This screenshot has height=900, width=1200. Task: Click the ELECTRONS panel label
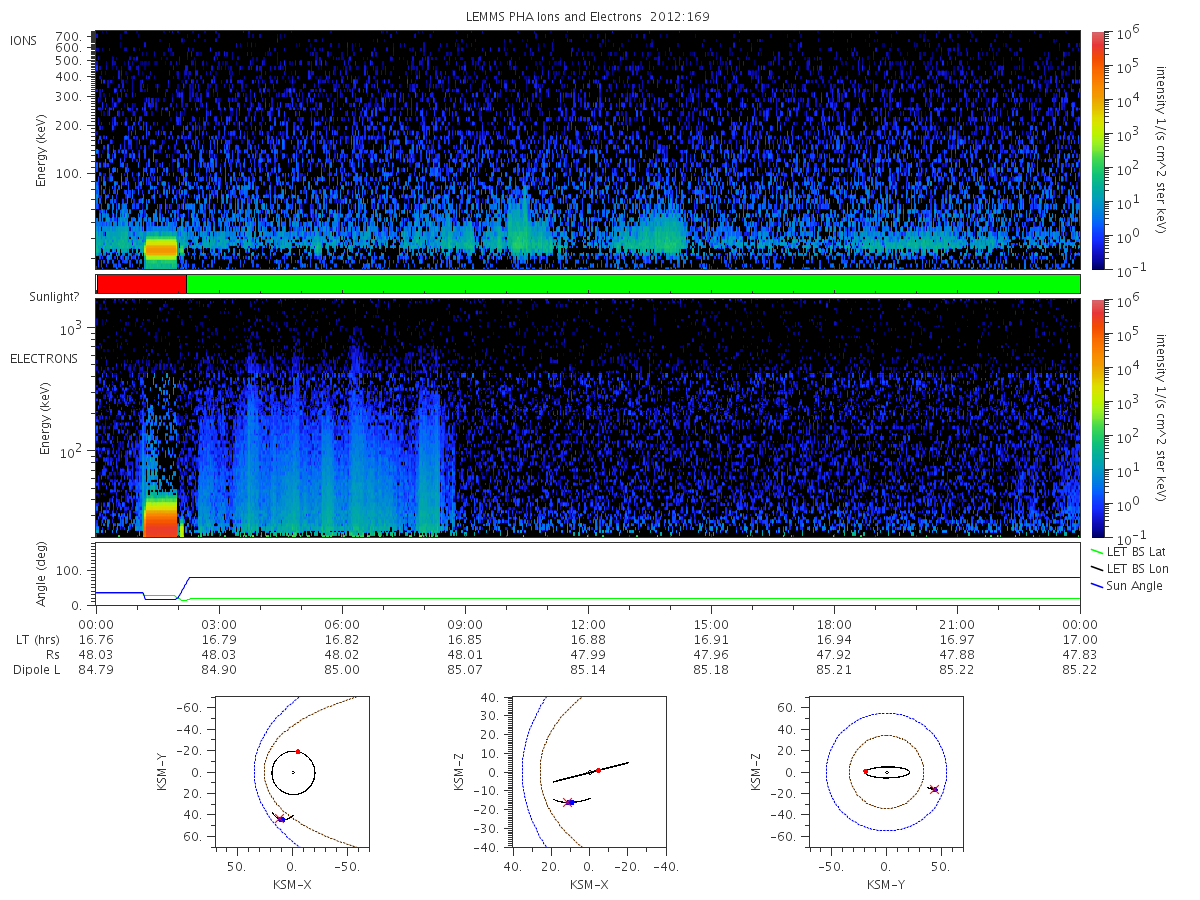43,358
